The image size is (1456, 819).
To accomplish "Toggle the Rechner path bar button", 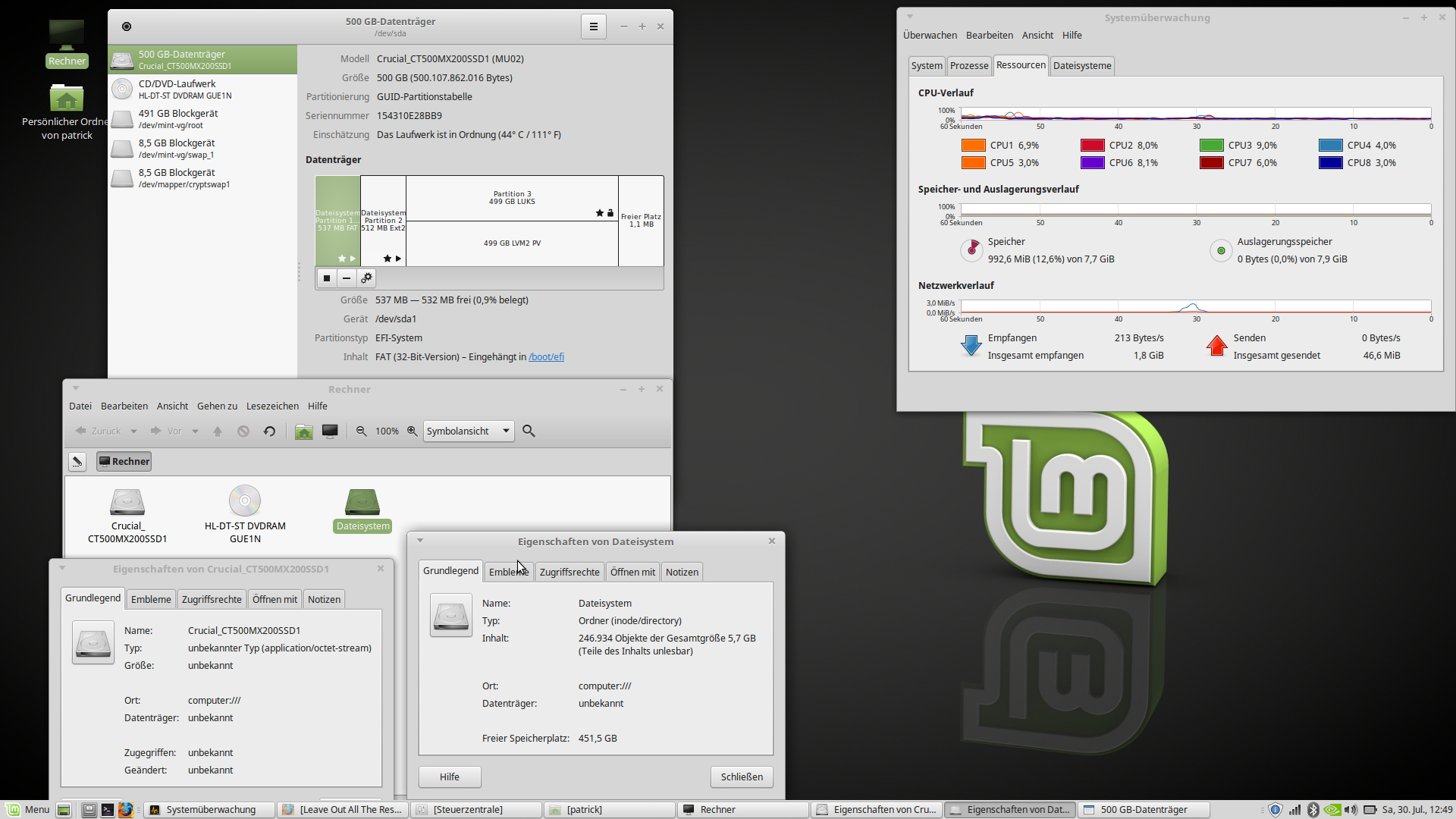I will [x=124, y=461].
